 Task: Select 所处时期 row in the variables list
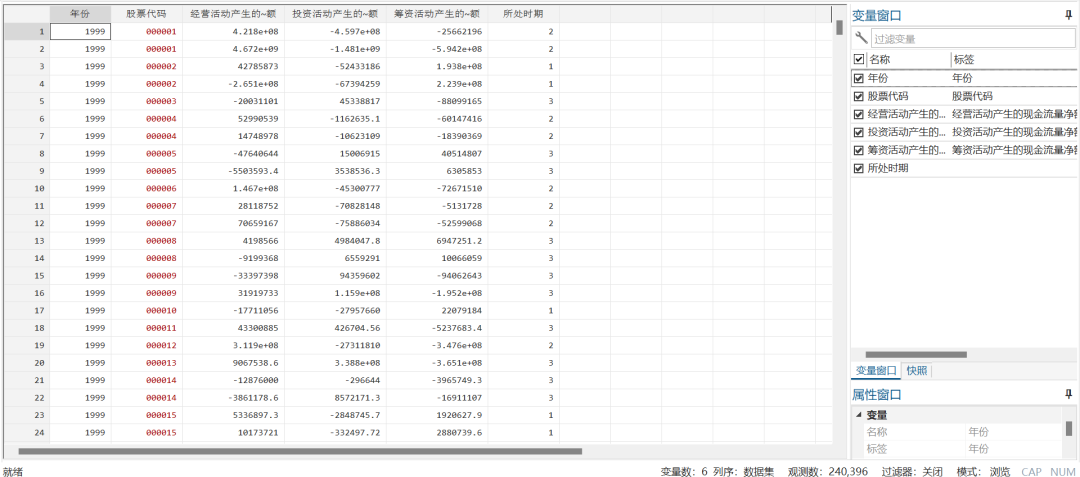pyautogui.click(x=964, y=168)
